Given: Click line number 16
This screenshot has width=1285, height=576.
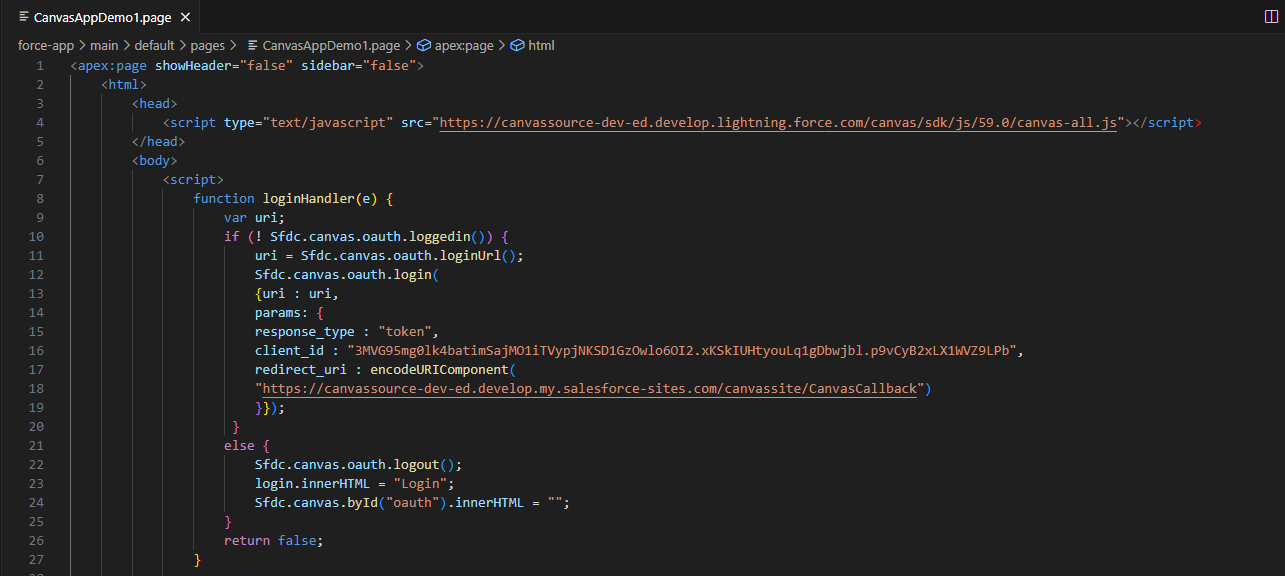Looking at the screenshot, I should tap(36, 350).
